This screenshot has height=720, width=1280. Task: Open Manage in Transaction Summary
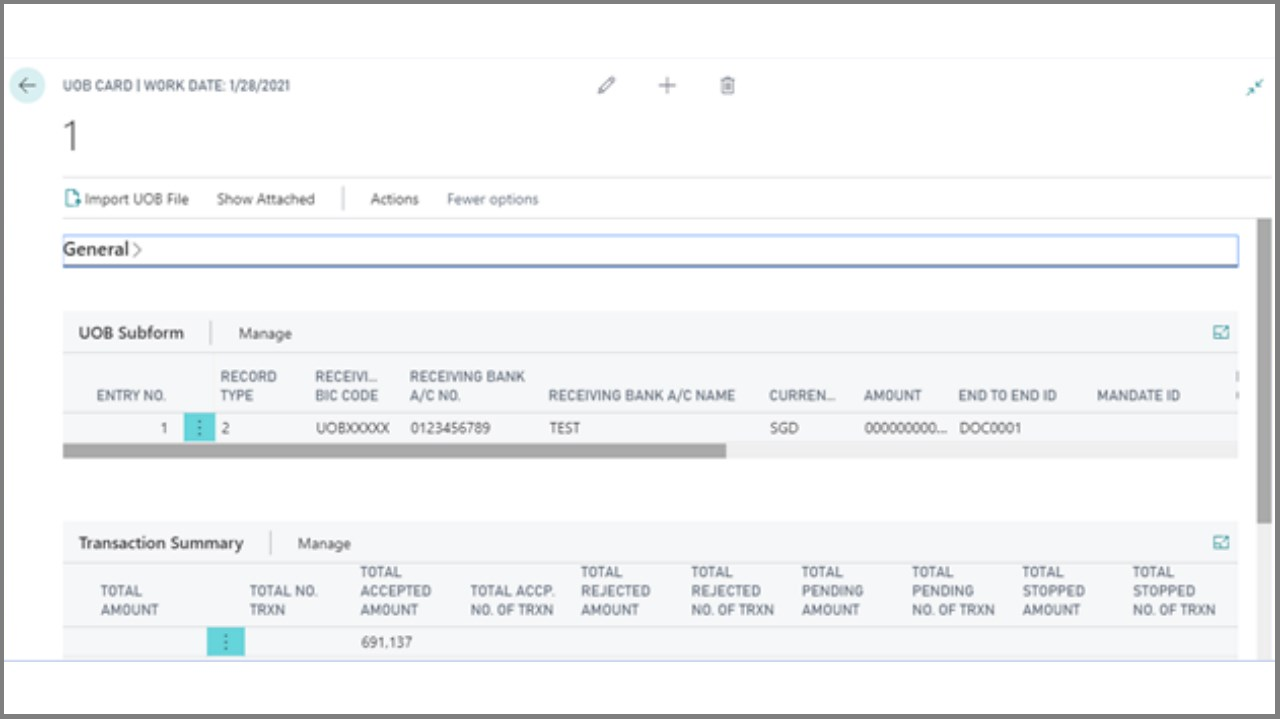pos(324,544)
